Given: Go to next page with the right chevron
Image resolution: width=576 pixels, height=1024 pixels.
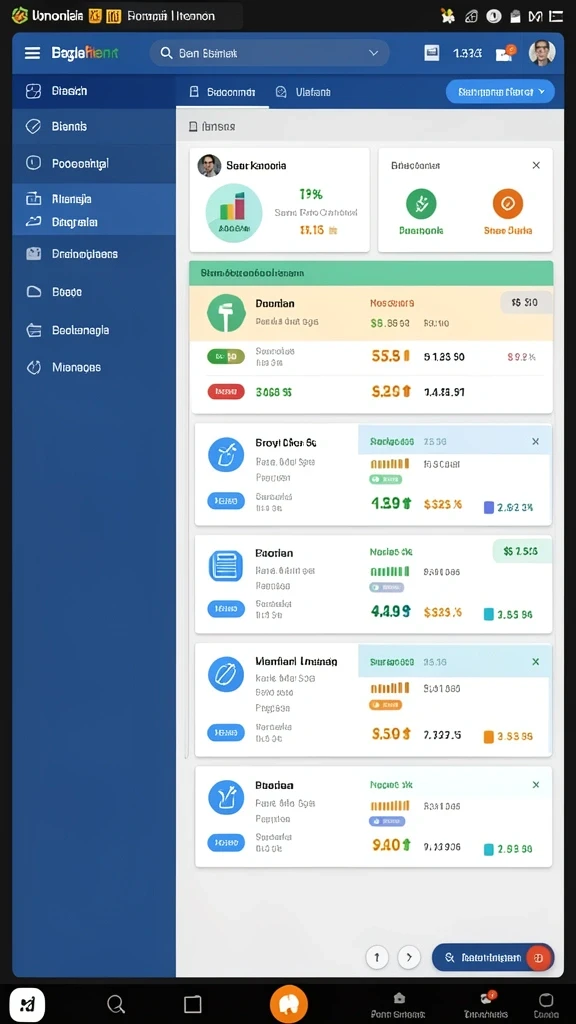Looking at the screenshot, I should [409, 957].
